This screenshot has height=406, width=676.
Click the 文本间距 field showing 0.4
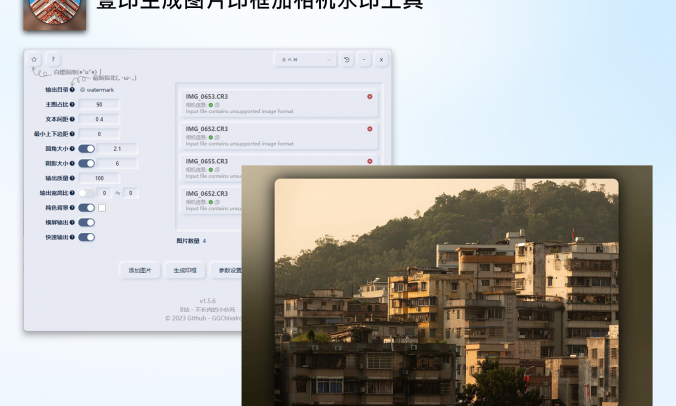[x=99, y=119]
